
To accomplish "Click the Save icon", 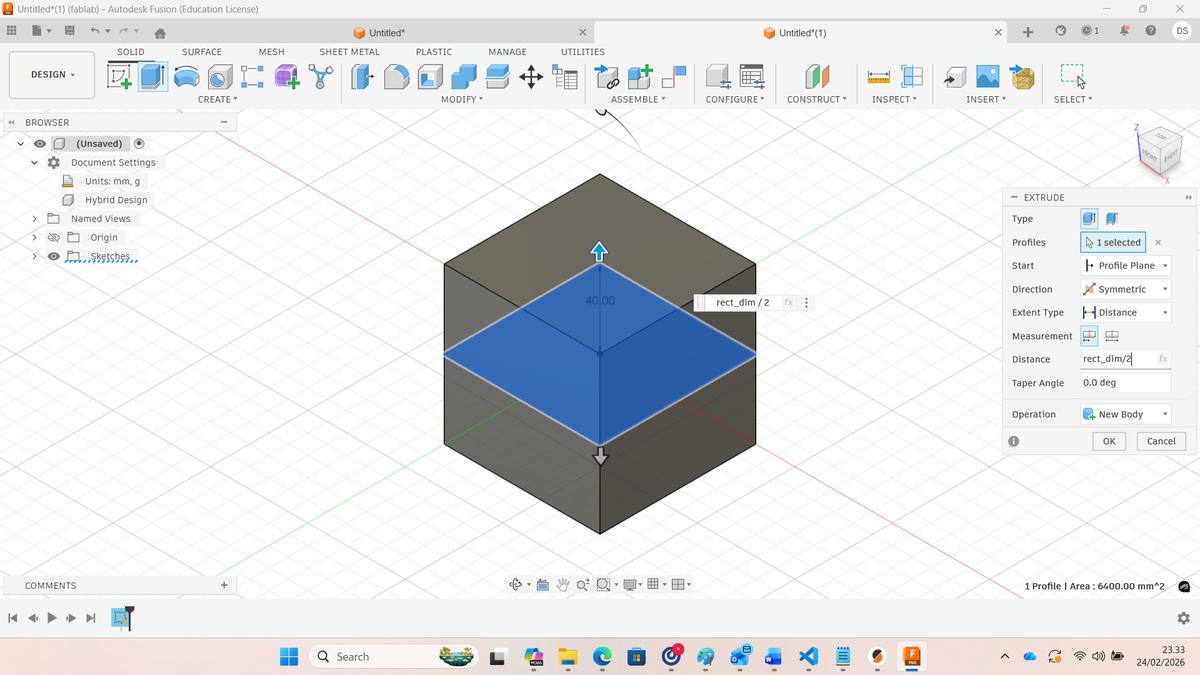I will tap(70, 31).
